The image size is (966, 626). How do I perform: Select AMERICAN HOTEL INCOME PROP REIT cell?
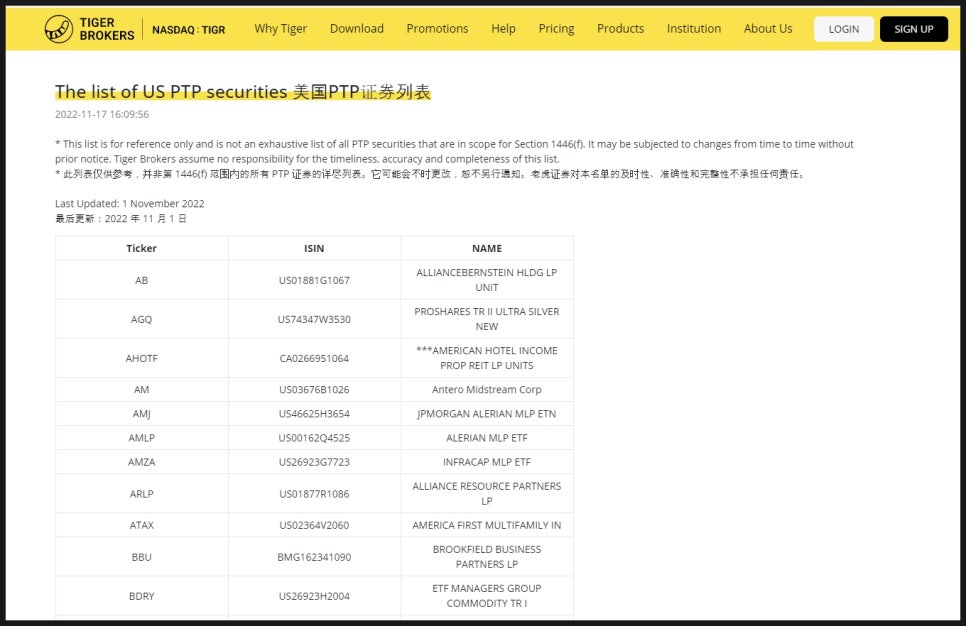point(487,358)
